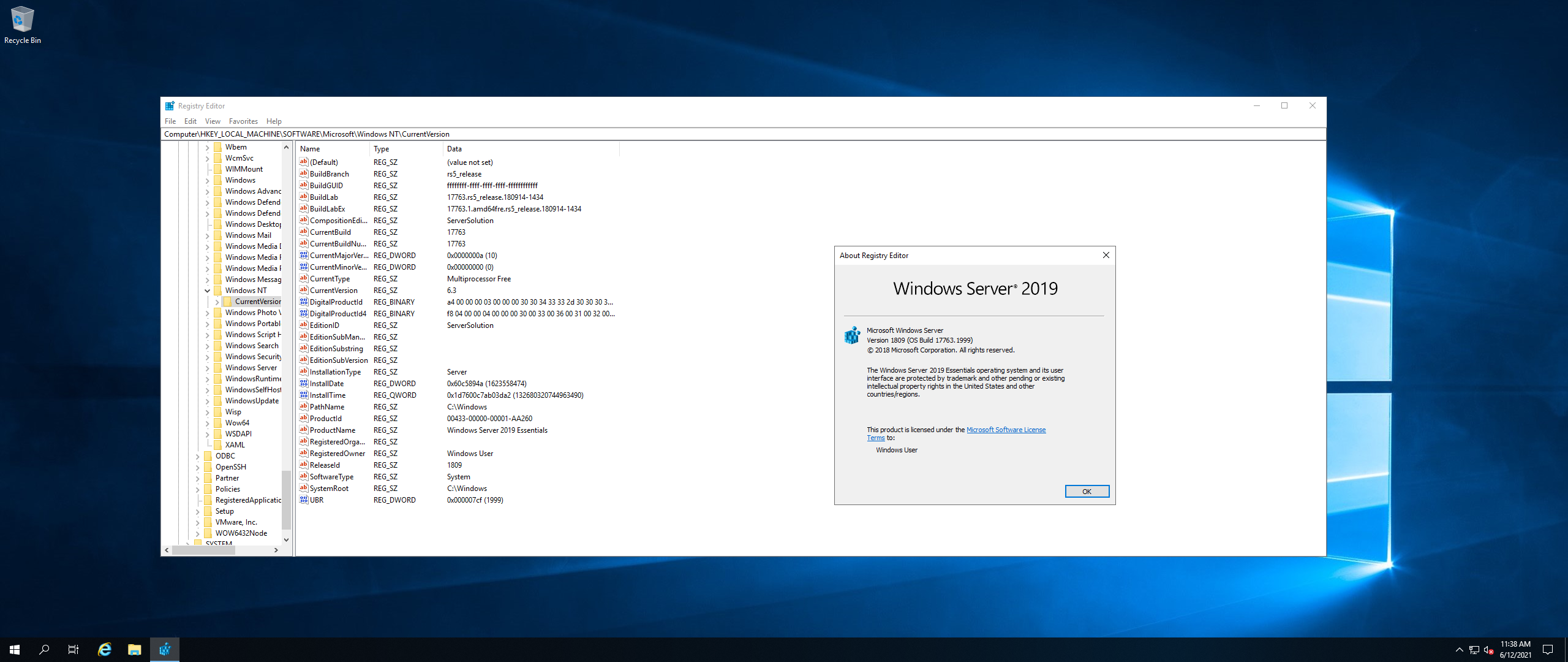Select the CurrentBuild value name
The width and height of the screenshot is (1568, 662).
point(330,232)
